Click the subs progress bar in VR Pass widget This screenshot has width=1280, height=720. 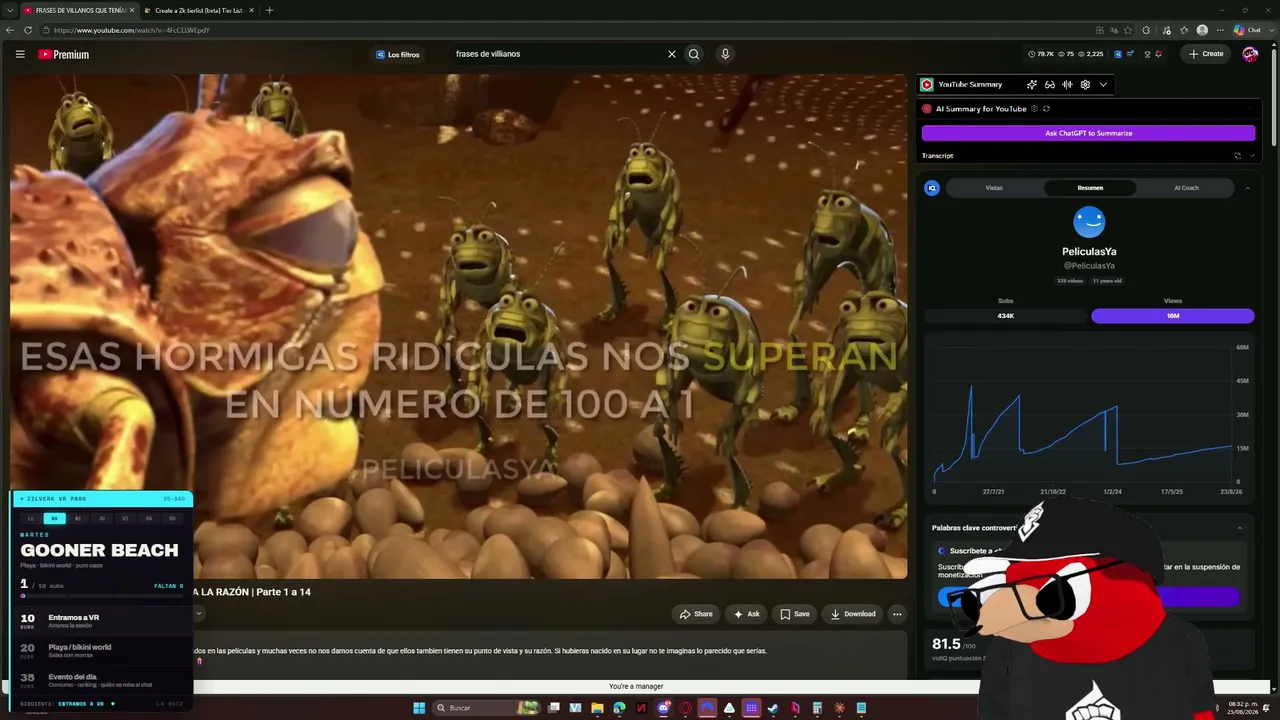tap(102, 596)
